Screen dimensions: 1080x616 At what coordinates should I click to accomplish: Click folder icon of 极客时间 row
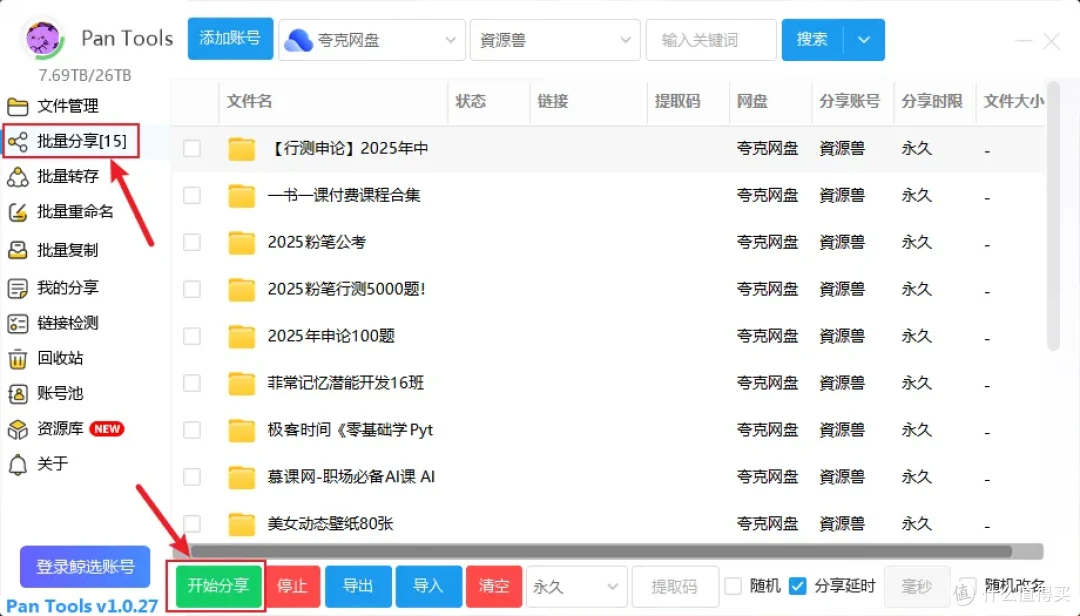coord(242,430)
